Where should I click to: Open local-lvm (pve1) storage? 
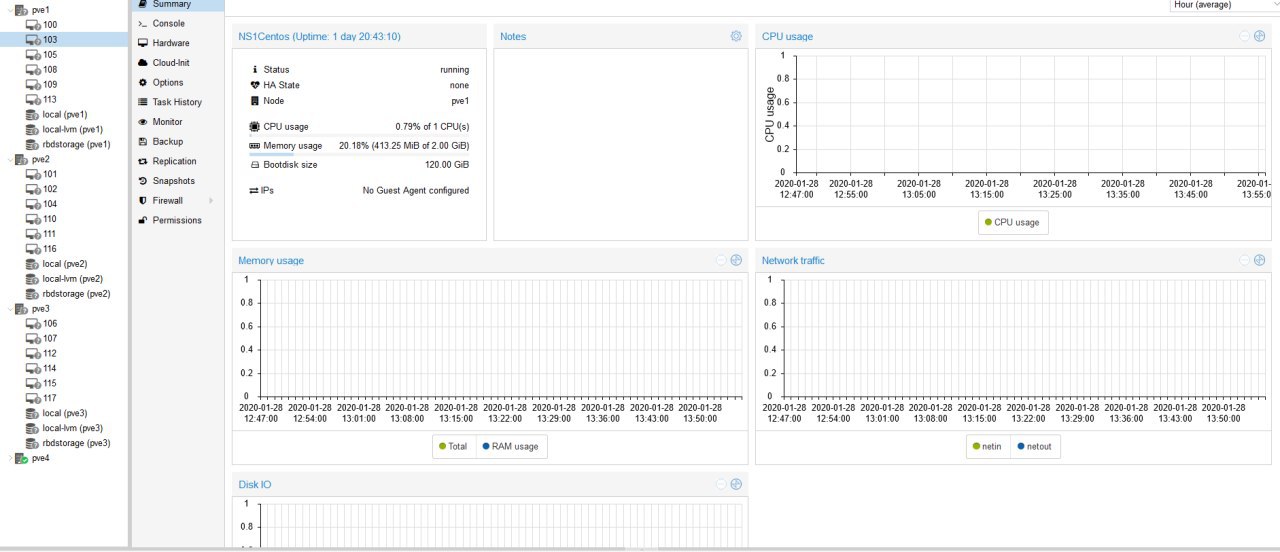(64, 129)
